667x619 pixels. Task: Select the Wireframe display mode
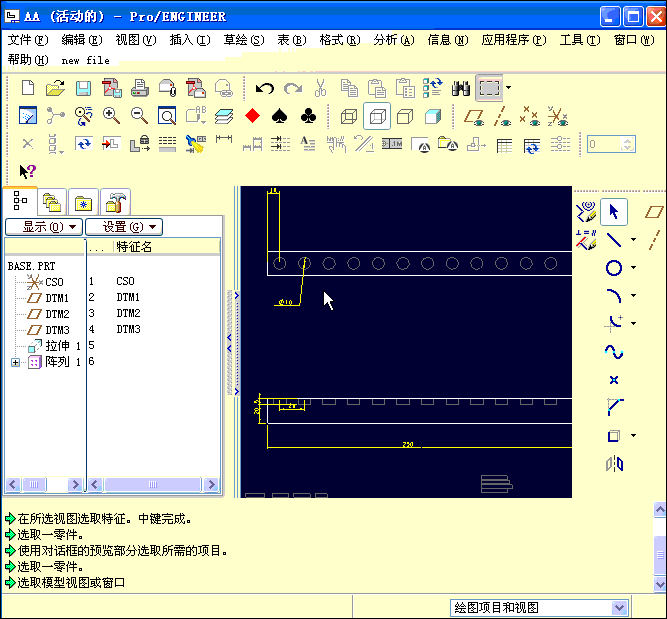coord(349,116)
